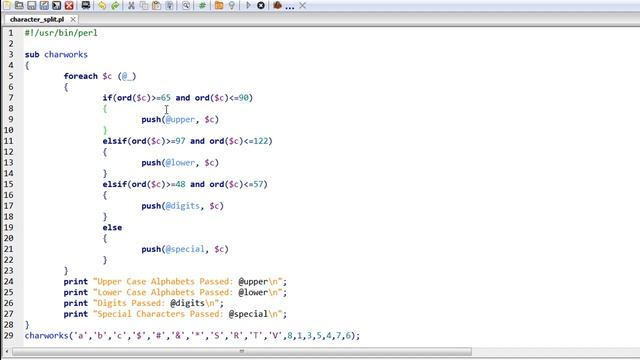Click the orange folder toolbar icon

click(x=219, y=5)
